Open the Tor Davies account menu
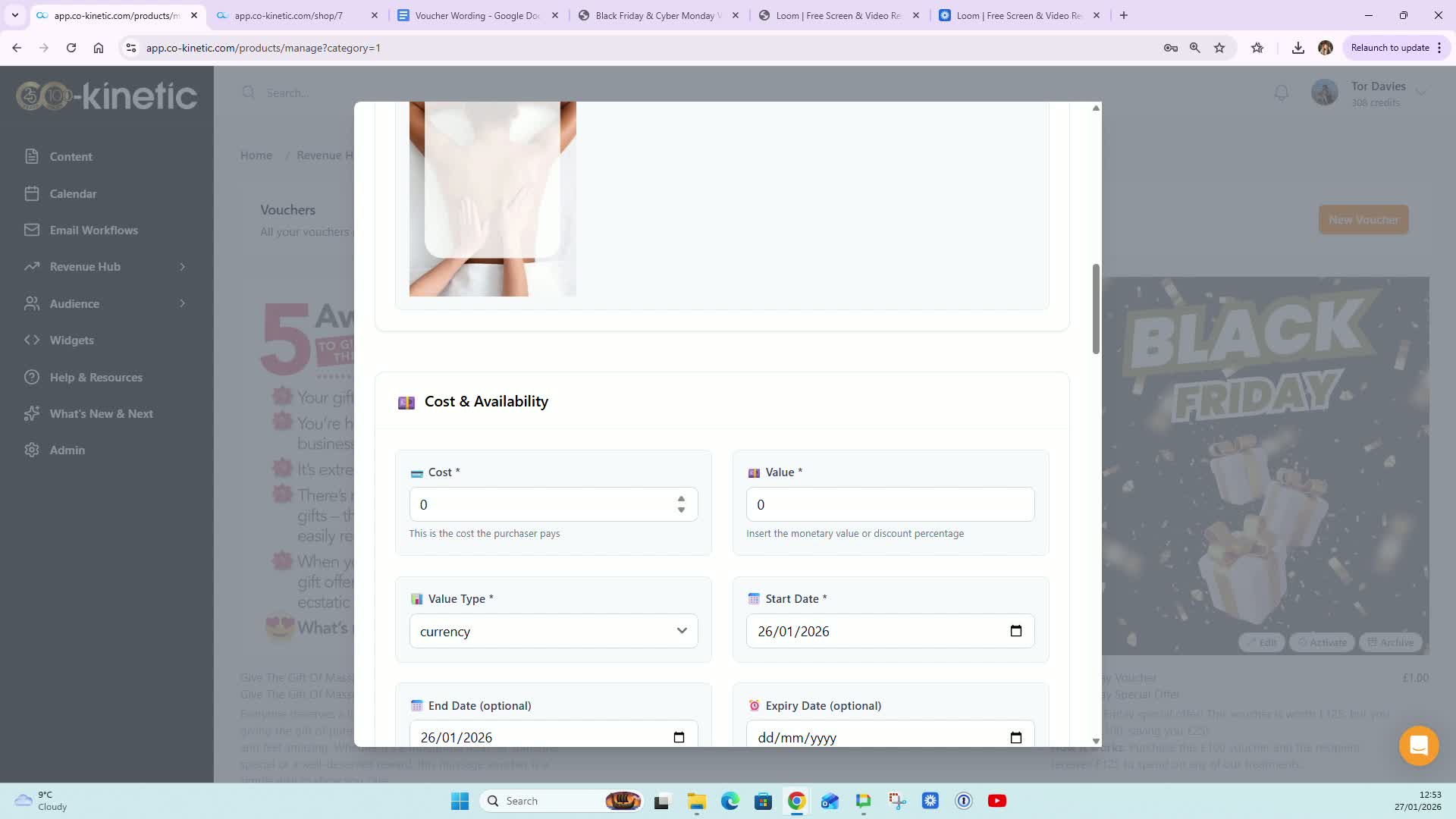1456x819 pixels. pos(1371,93)
